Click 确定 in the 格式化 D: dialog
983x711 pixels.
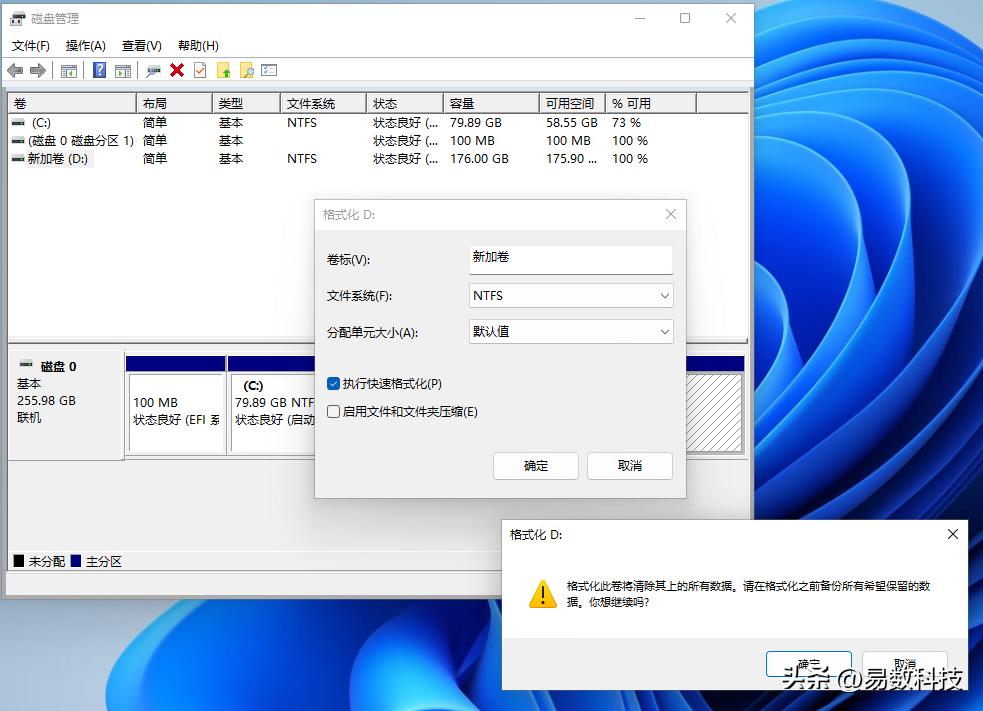(535, 465)
